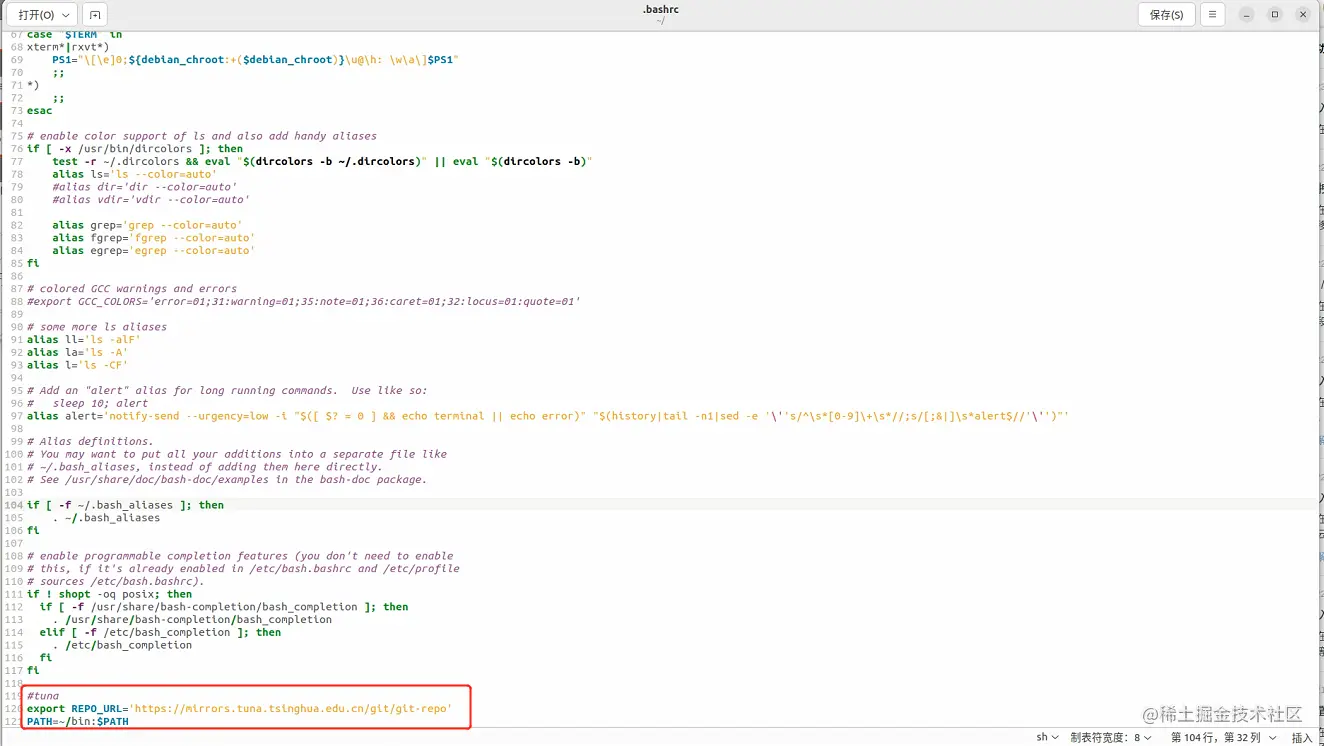Click the .bashrc title in header bar
Viewport: 1324px width, 746px height.
(x=661, y=10)
